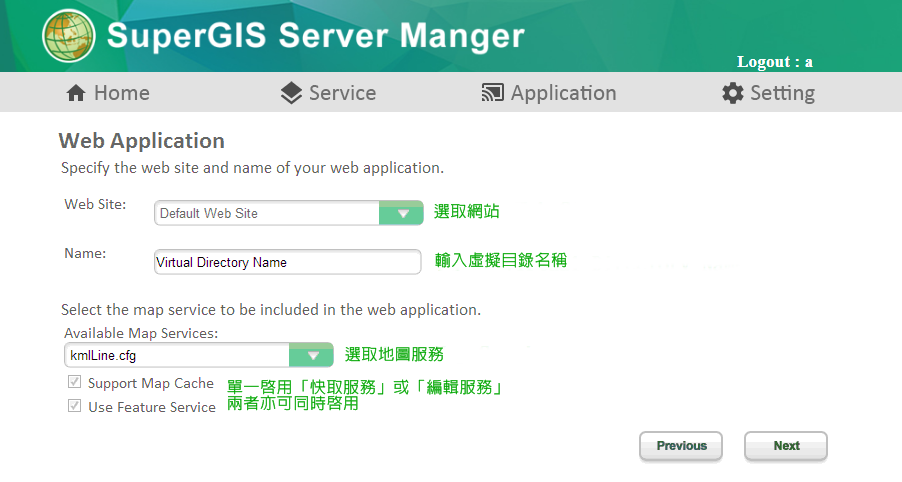
Task: Click the SuperGIS globe logo
Action: point(68,35)
